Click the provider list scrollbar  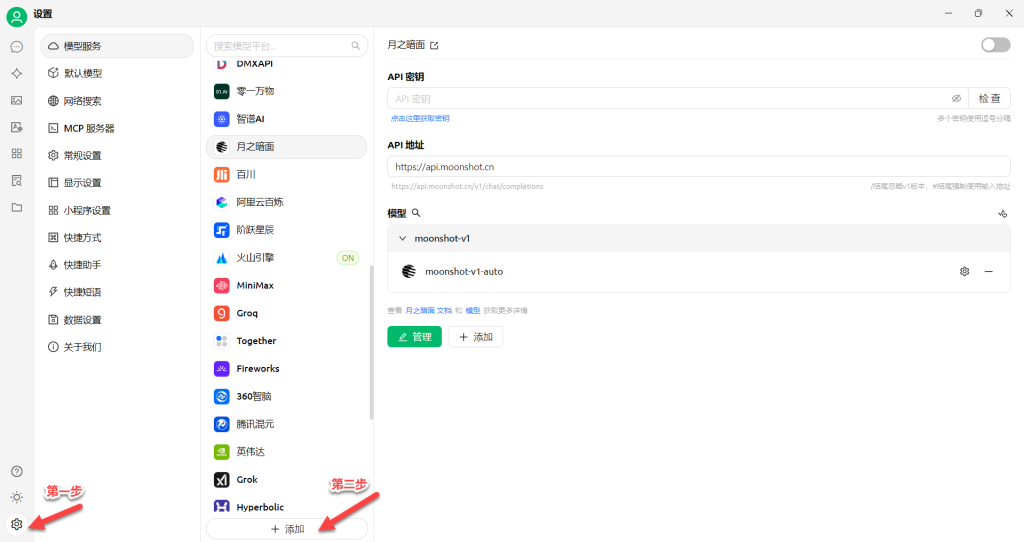tap(372, 342)
